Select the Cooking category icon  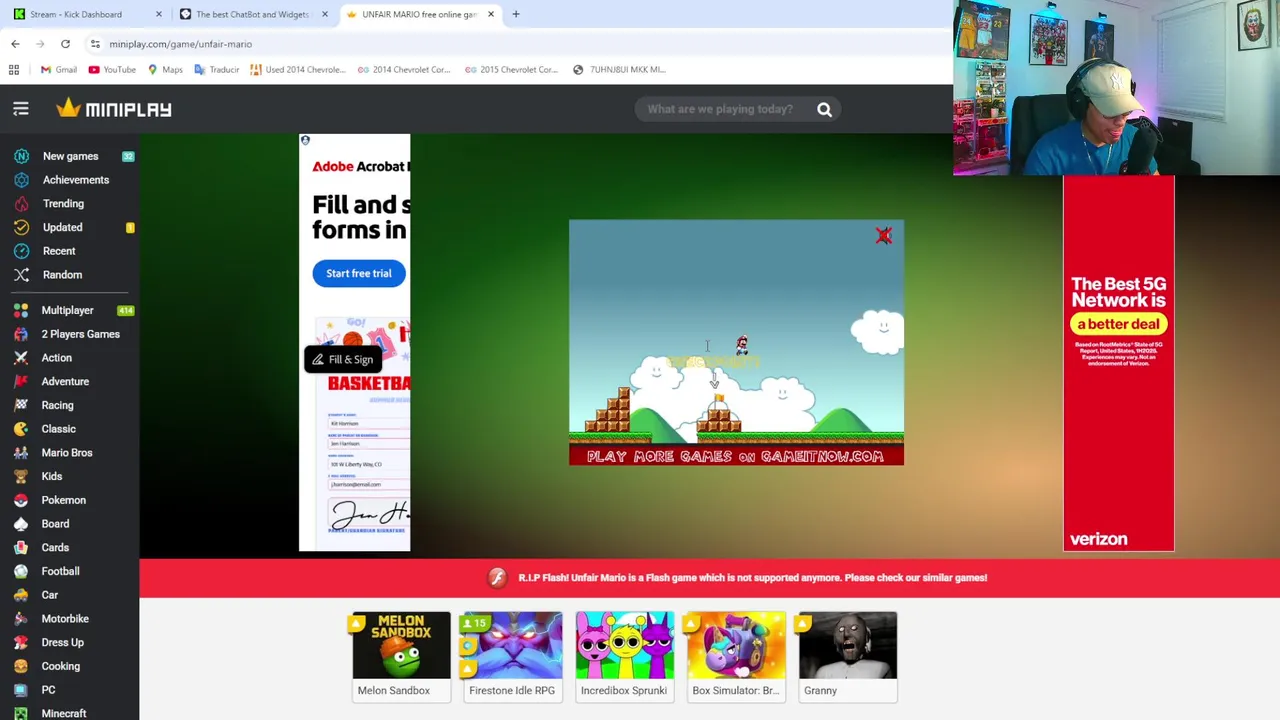point(21,666)
